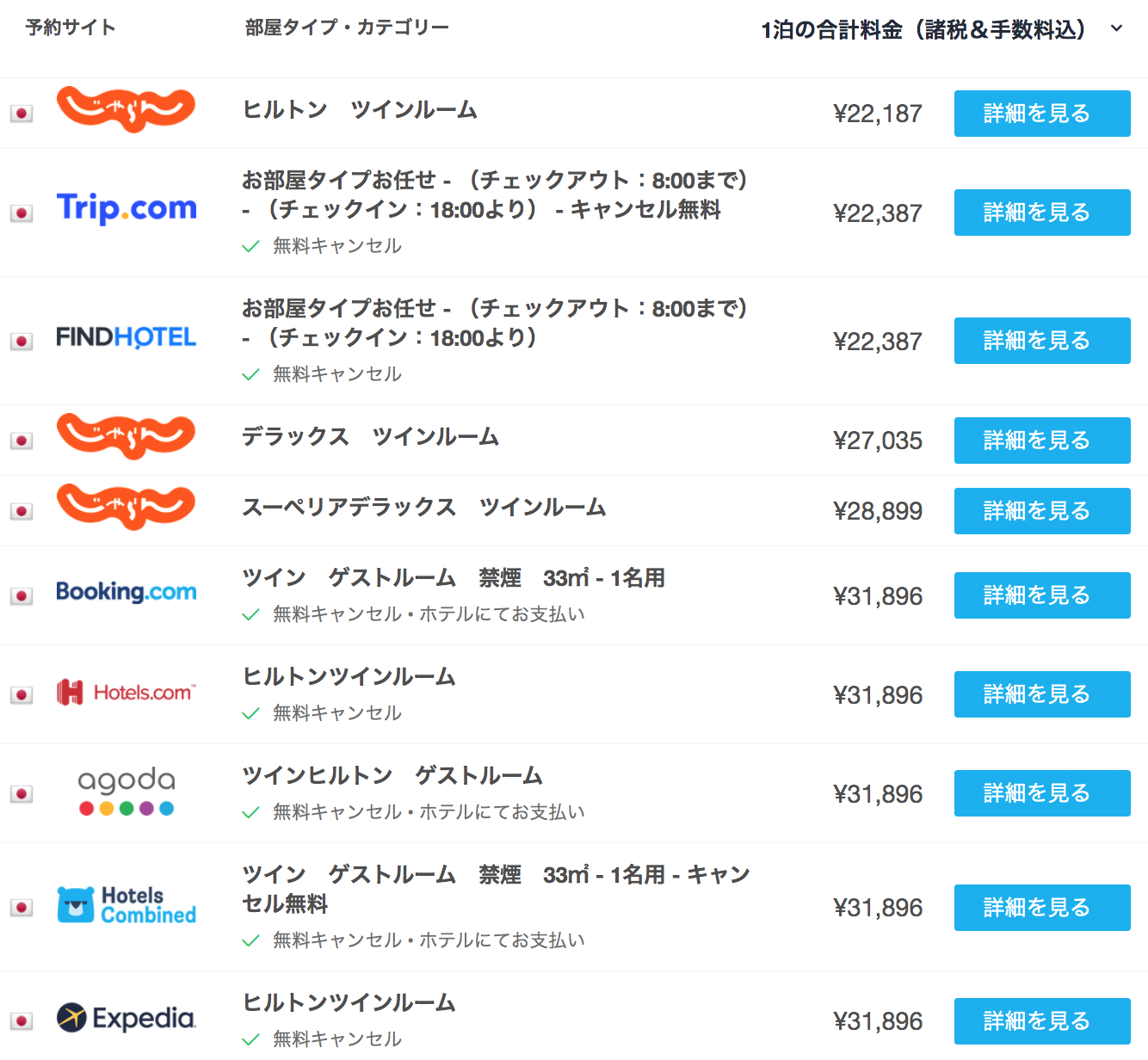Click Booking.com's ツイン ゲストルーム 禁煙 room title
This screenshot has width=1148, height=1060.
454,578
